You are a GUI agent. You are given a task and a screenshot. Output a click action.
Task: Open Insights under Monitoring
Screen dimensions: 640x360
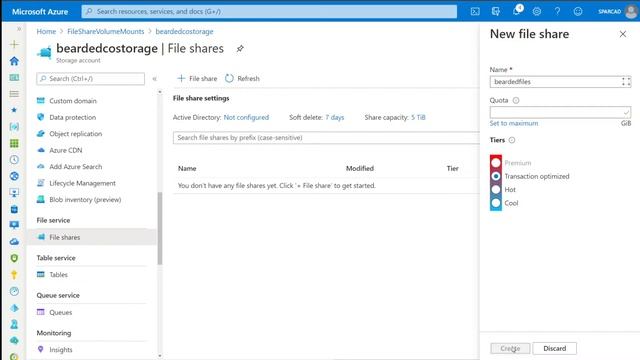pyautogui.click(x=60, y=350)
